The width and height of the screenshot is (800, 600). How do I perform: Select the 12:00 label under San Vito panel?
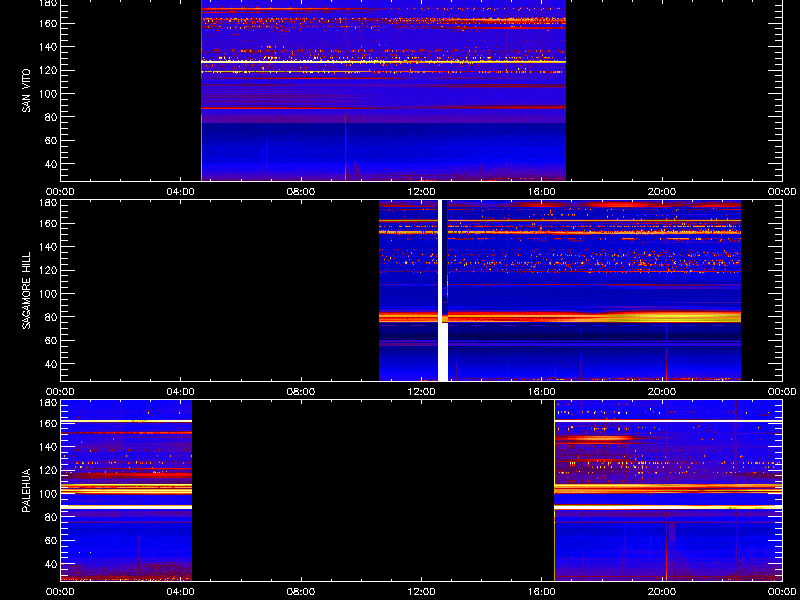421,192
